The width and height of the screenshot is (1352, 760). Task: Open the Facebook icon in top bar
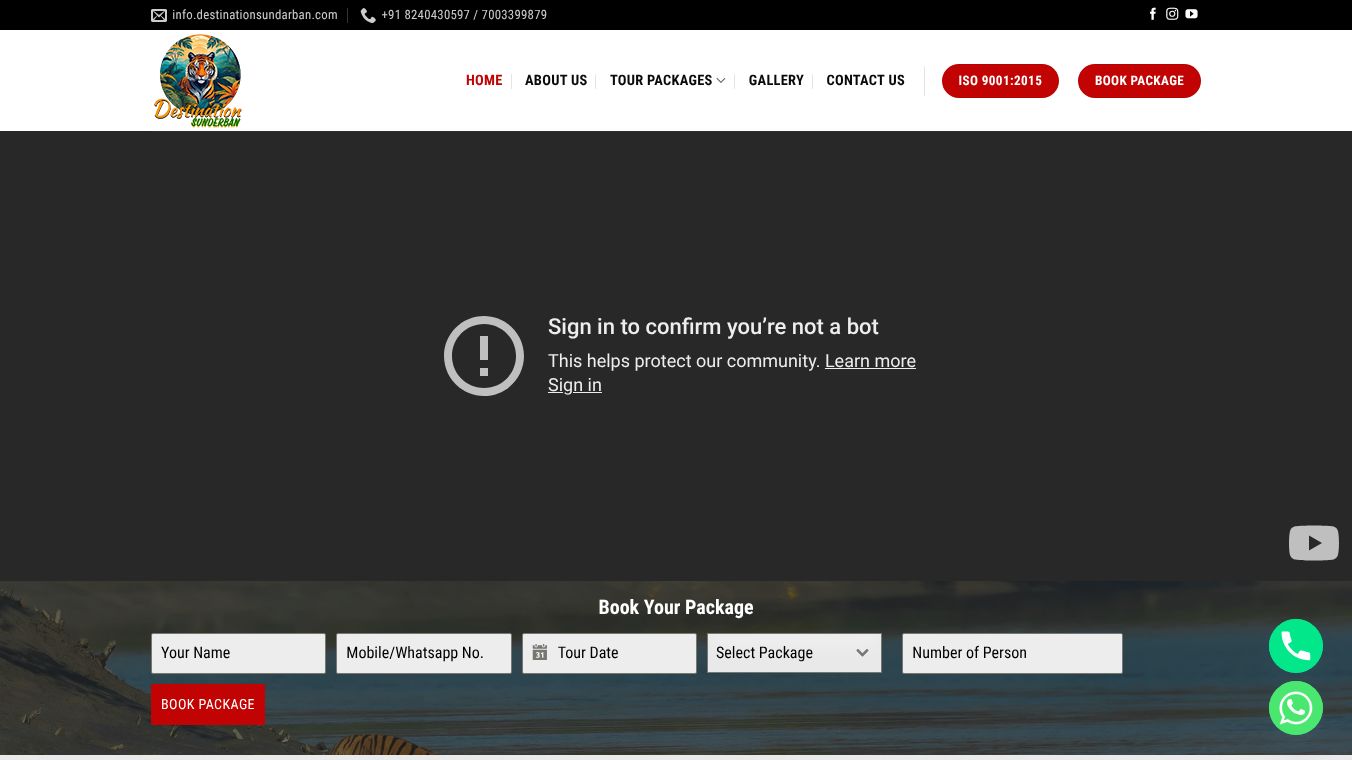[1153, 14]
